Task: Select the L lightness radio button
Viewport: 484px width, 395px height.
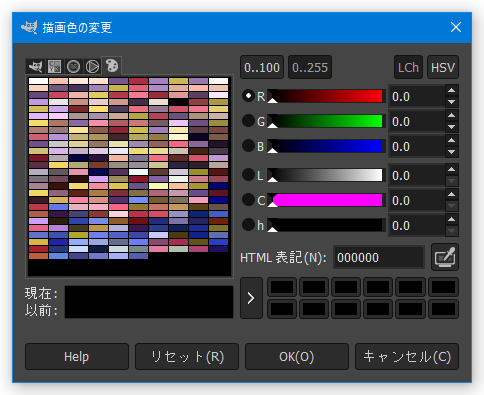Action: pos(248,175)
